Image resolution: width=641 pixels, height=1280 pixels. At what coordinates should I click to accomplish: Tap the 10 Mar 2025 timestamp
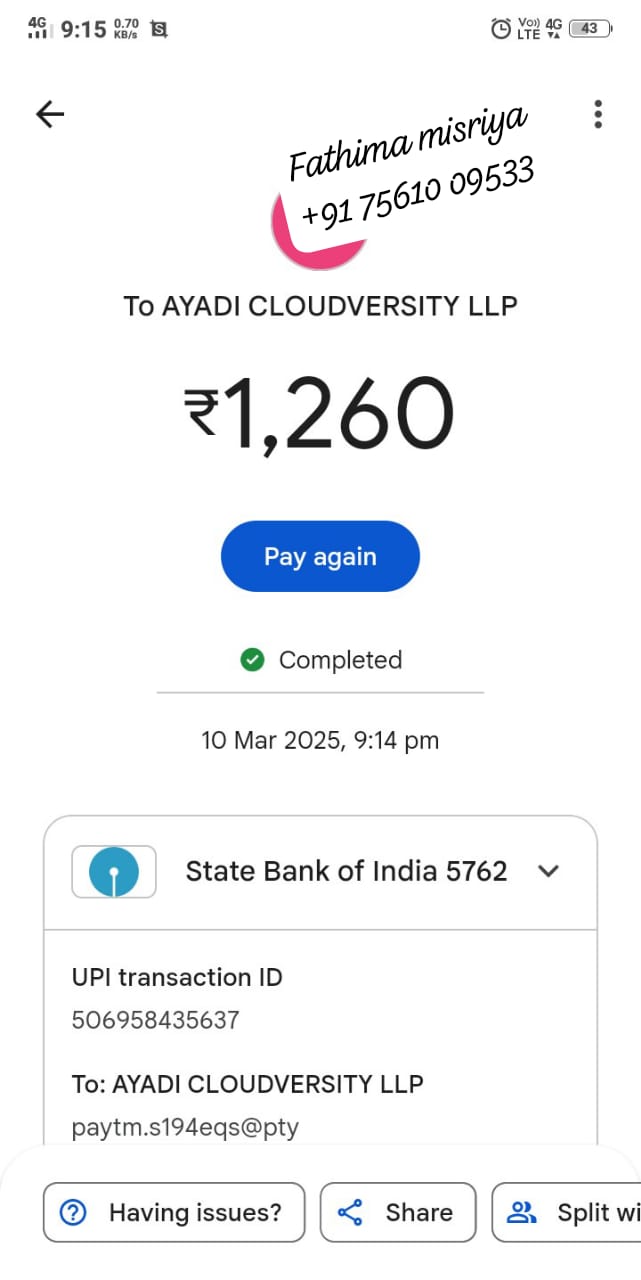(x=320, y=741)
